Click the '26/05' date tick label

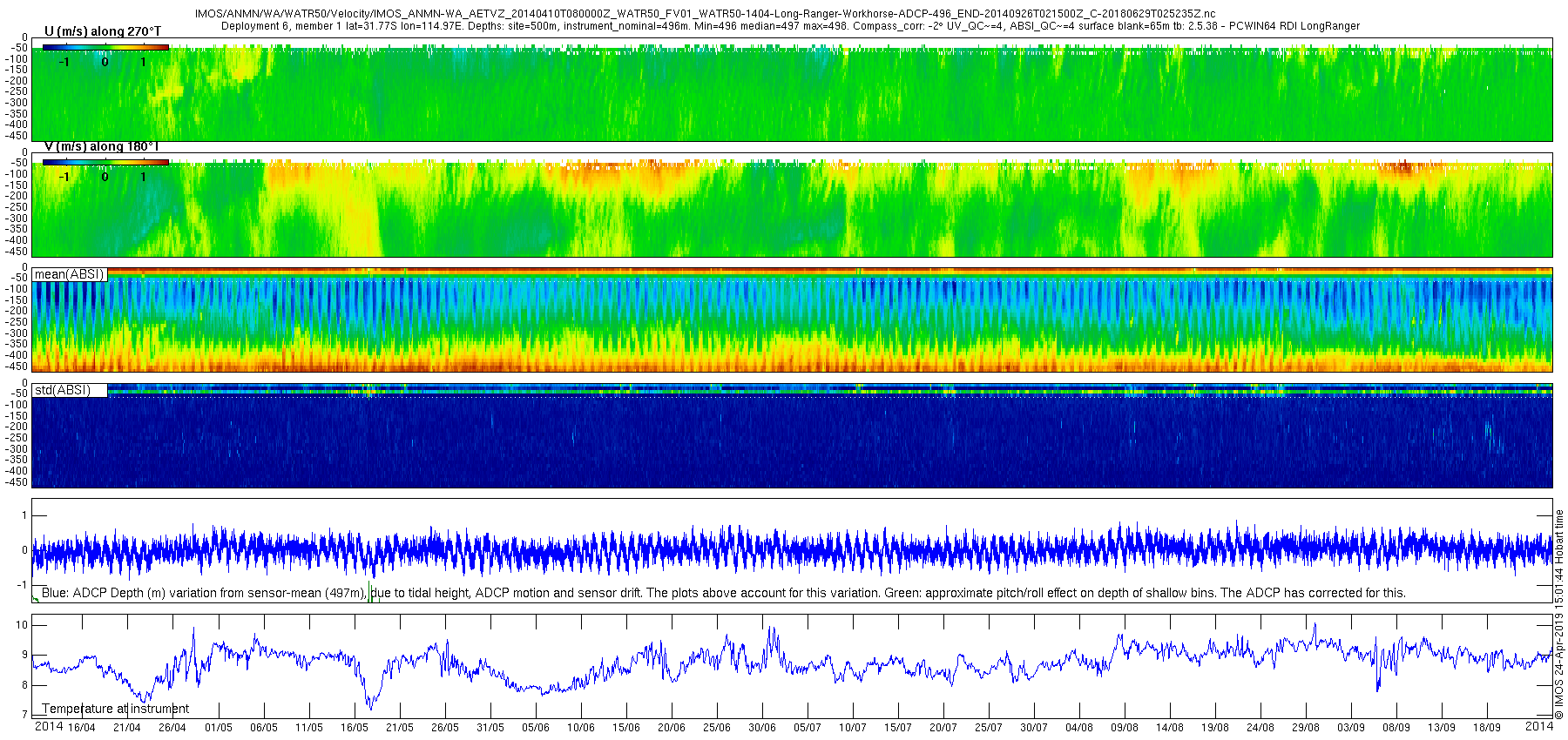point(444,728)
